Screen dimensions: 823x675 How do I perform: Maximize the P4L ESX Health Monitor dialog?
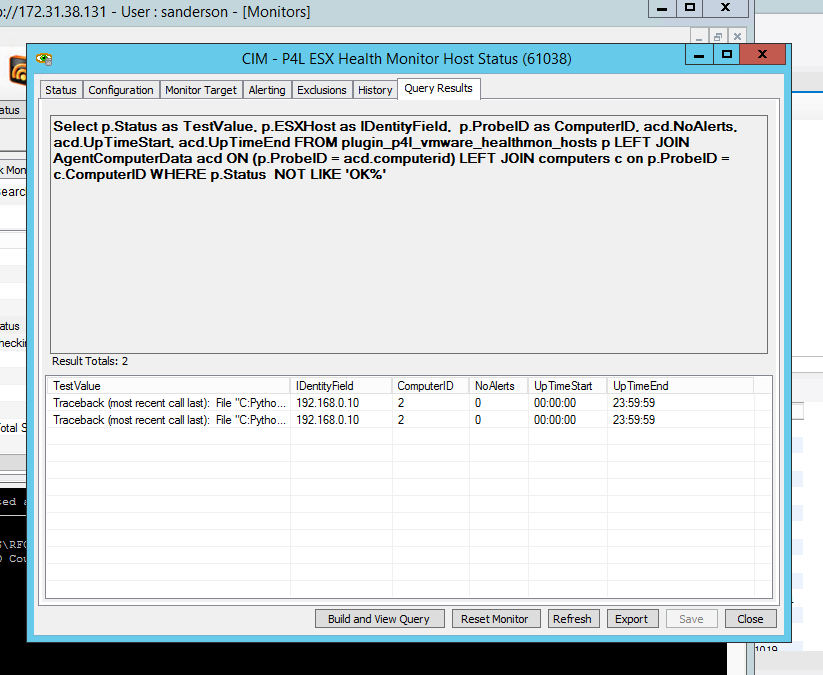[x=727, y=55]
